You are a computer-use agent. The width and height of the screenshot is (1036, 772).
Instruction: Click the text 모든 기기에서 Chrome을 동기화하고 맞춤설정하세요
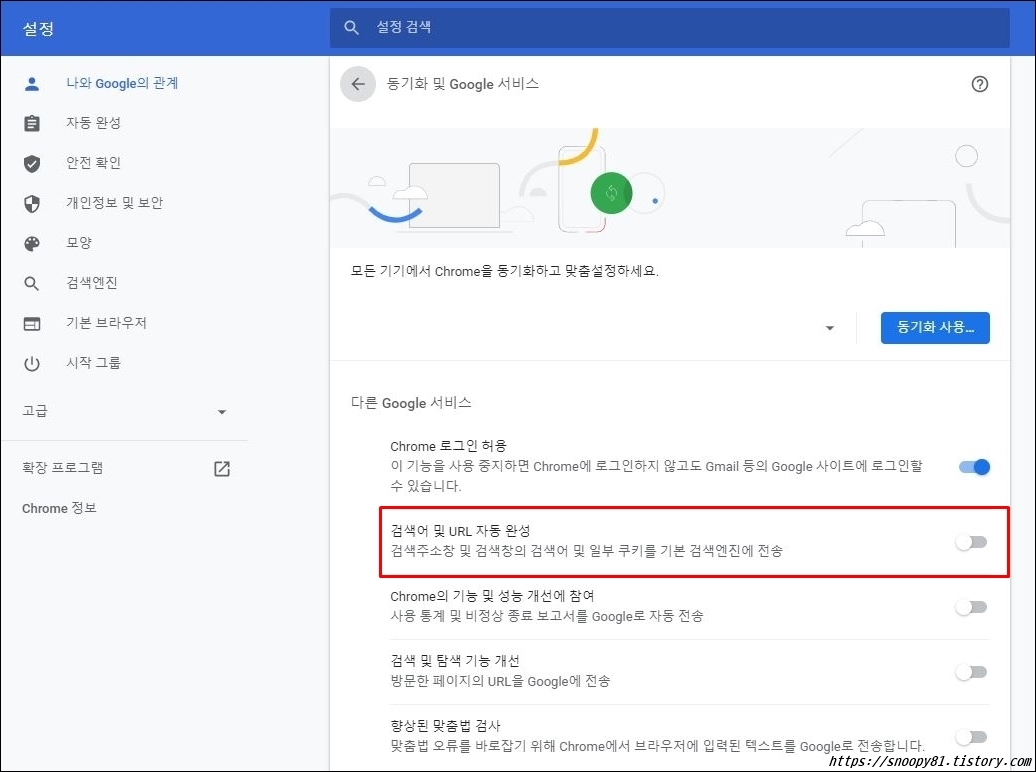point(505,271)
